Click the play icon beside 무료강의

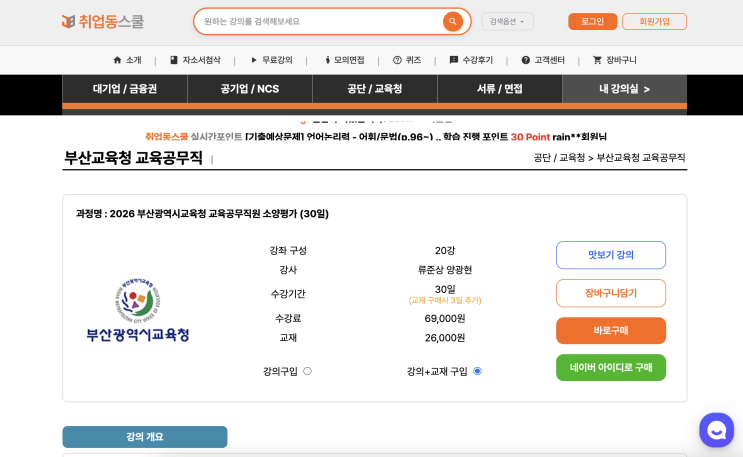pos(254,60)
